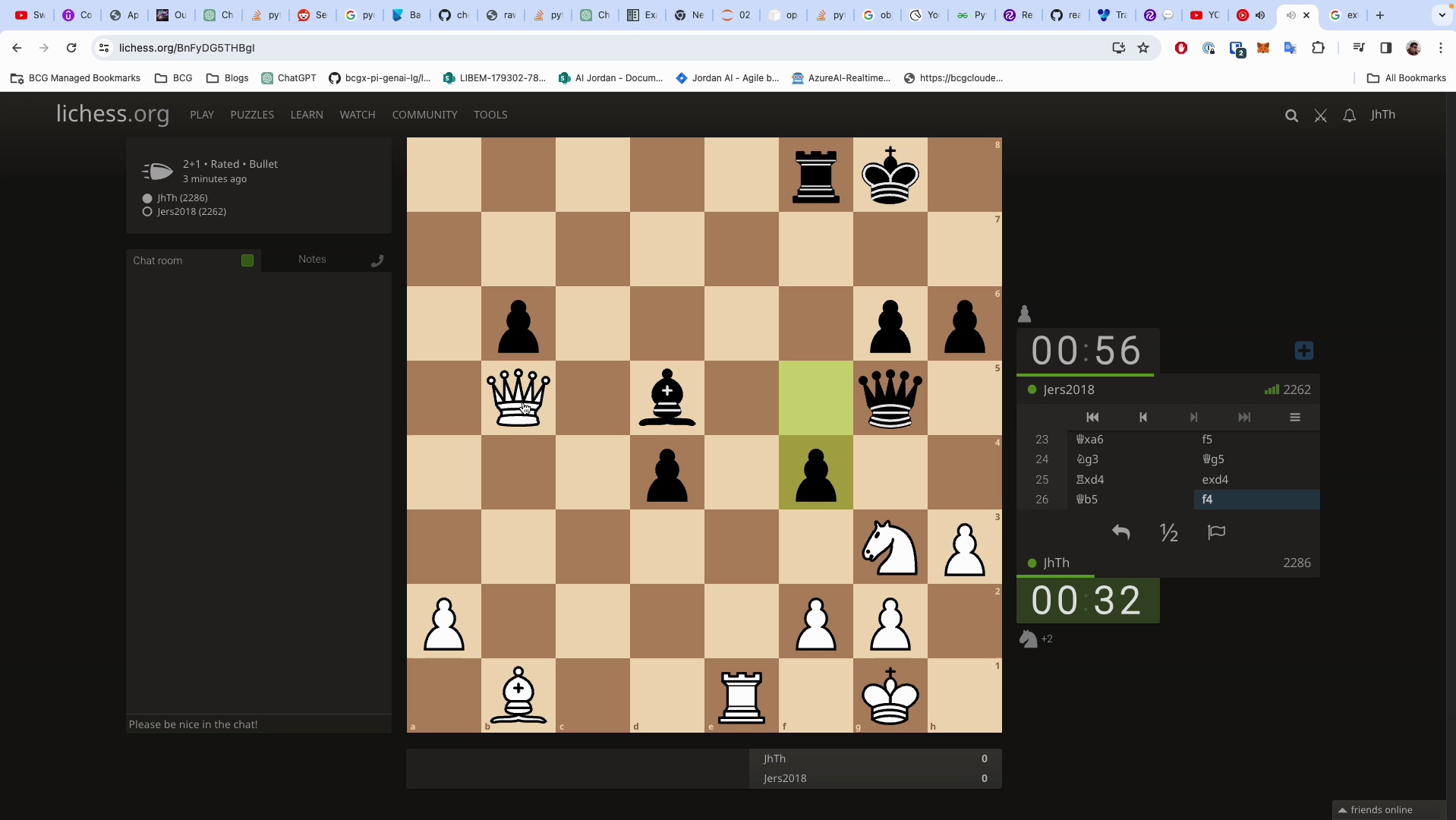Switch to the Notes tab
Screen dimensions: 1456x820
click(312, 260)
